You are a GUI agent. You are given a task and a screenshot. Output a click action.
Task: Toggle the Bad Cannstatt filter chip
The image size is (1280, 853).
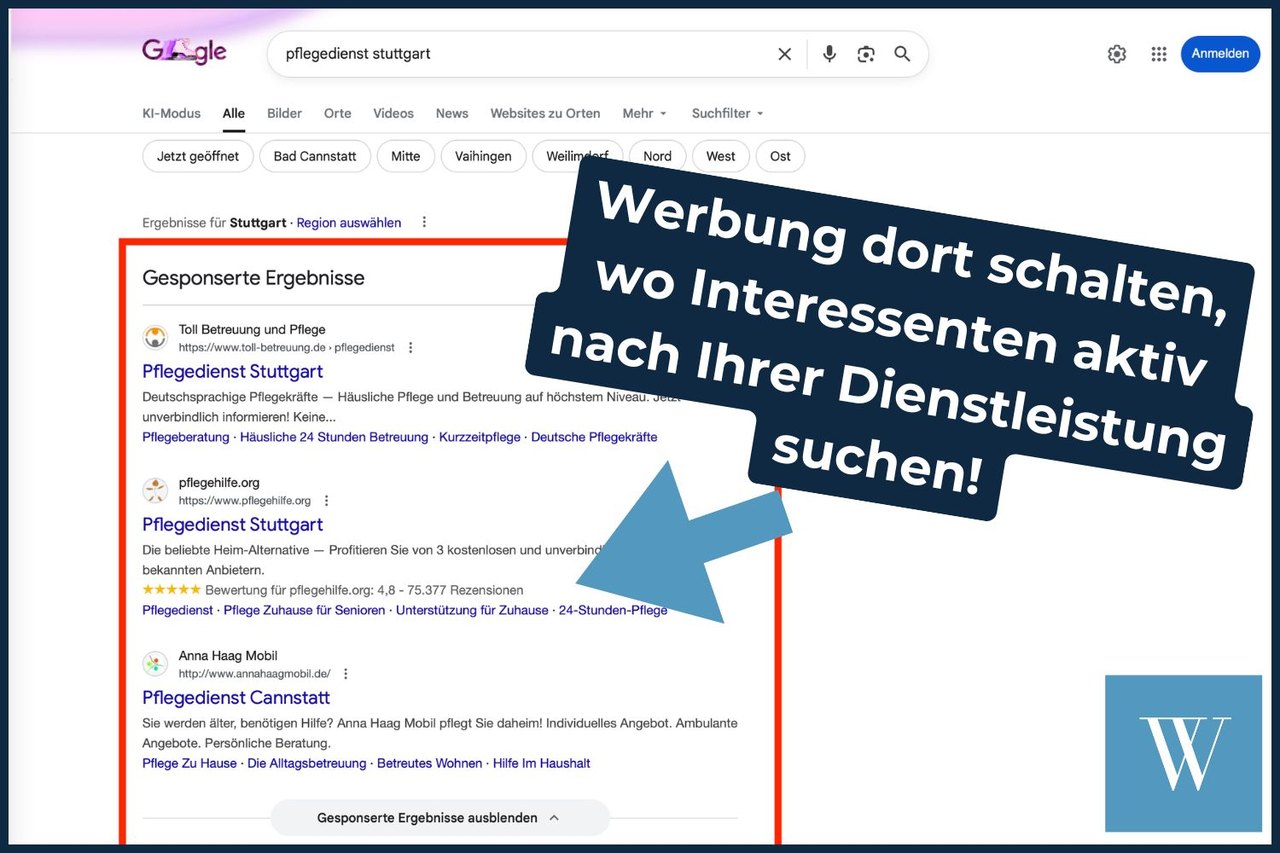tap(315, 156)
